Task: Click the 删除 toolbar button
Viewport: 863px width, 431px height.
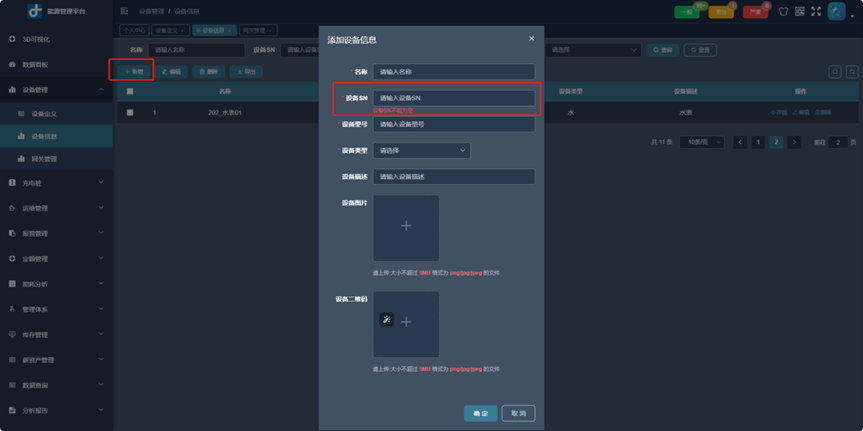Action: (209, 72)
